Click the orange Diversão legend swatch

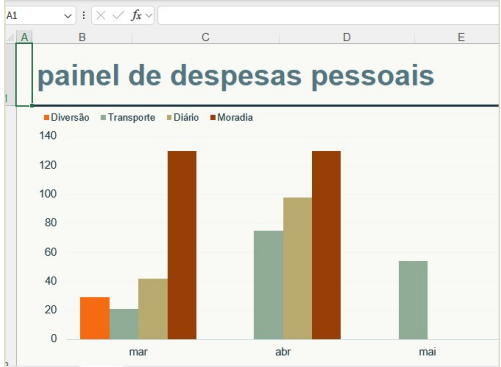46,117
